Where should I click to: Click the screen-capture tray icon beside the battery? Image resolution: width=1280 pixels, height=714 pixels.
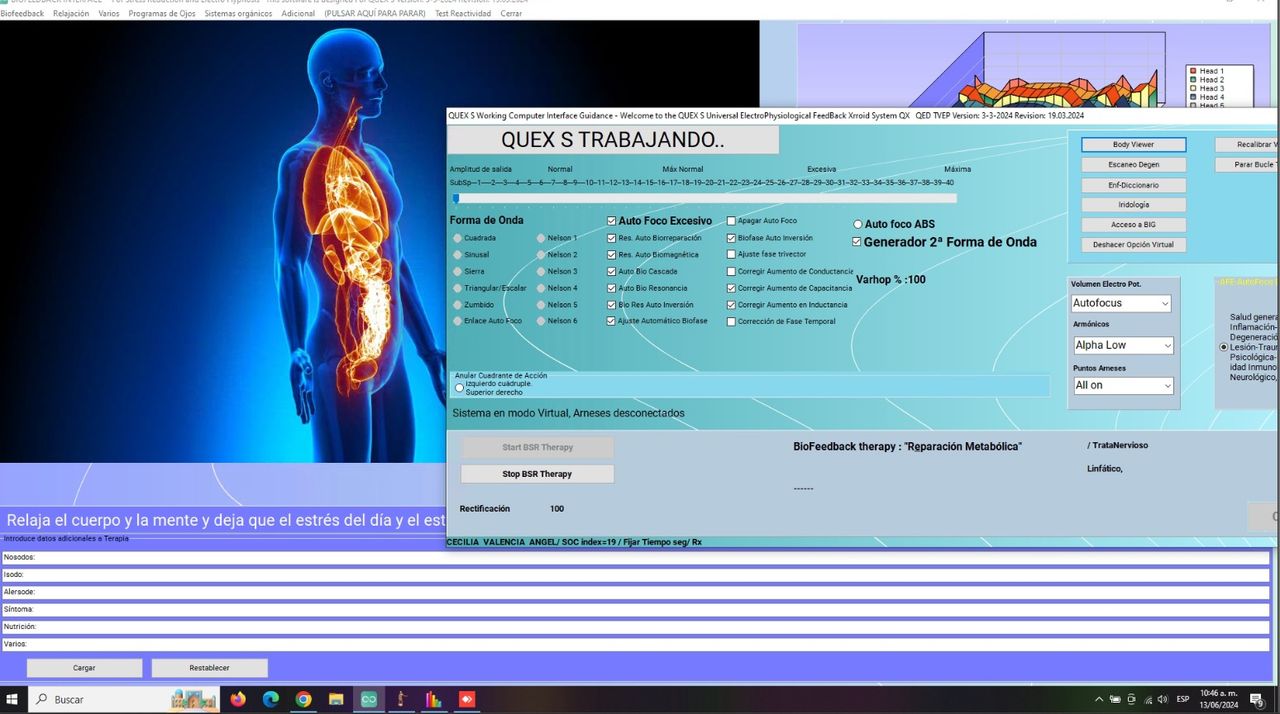click(x=1131, y=699)
